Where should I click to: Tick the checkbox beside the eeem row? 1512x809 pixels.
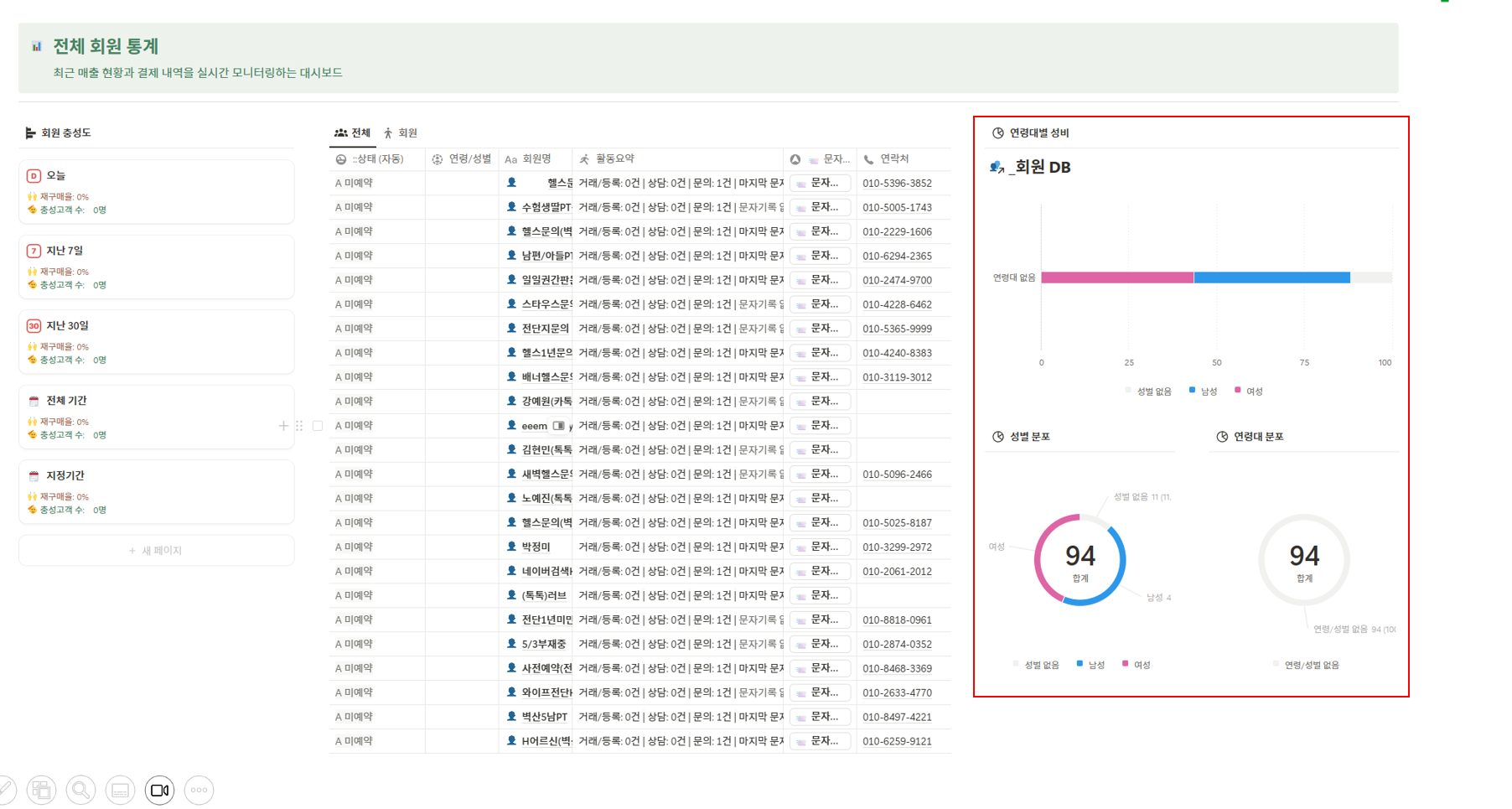(x=318, y=426)
